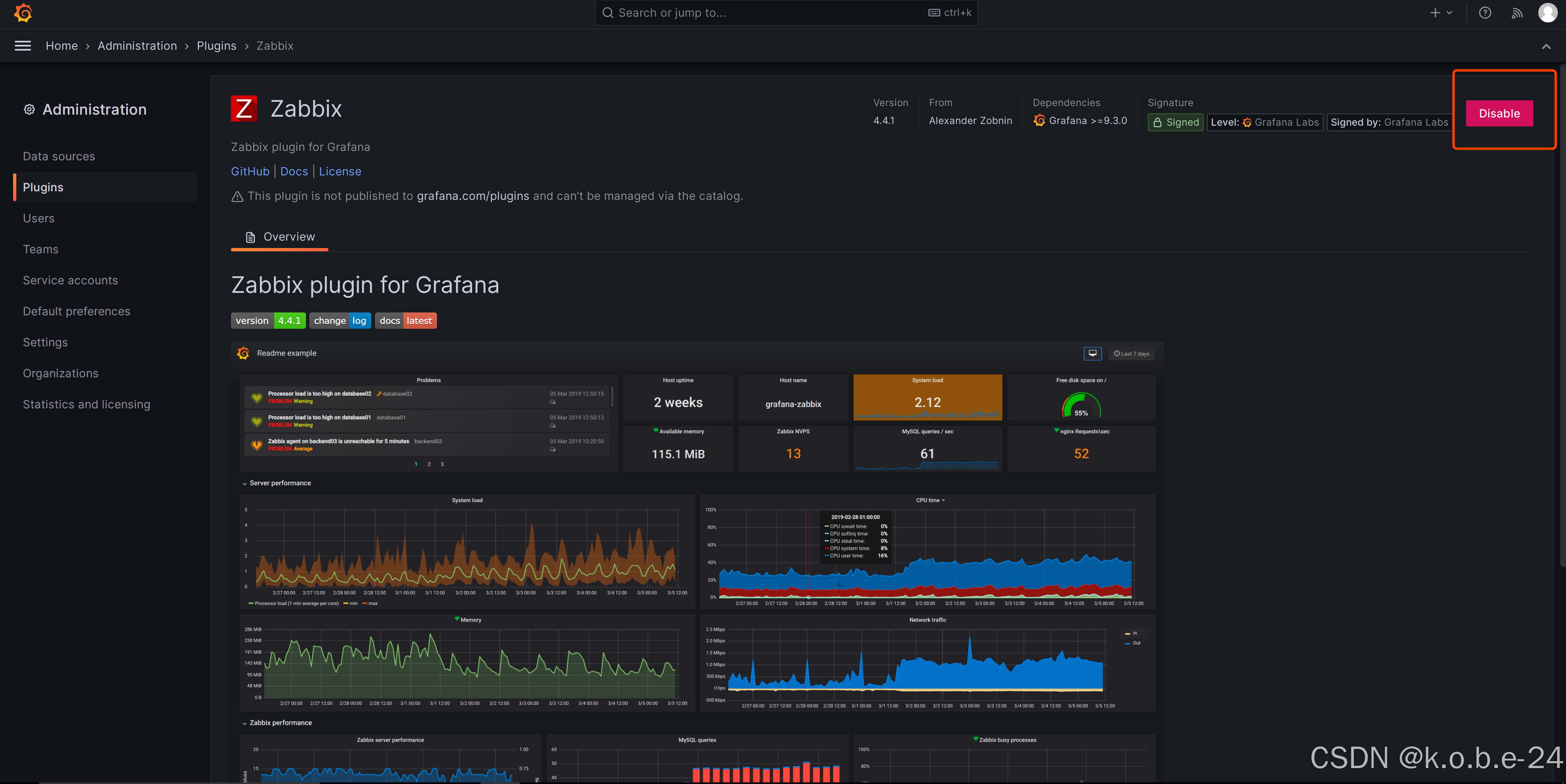
Task: Open the License link
Action: (340, 171)
